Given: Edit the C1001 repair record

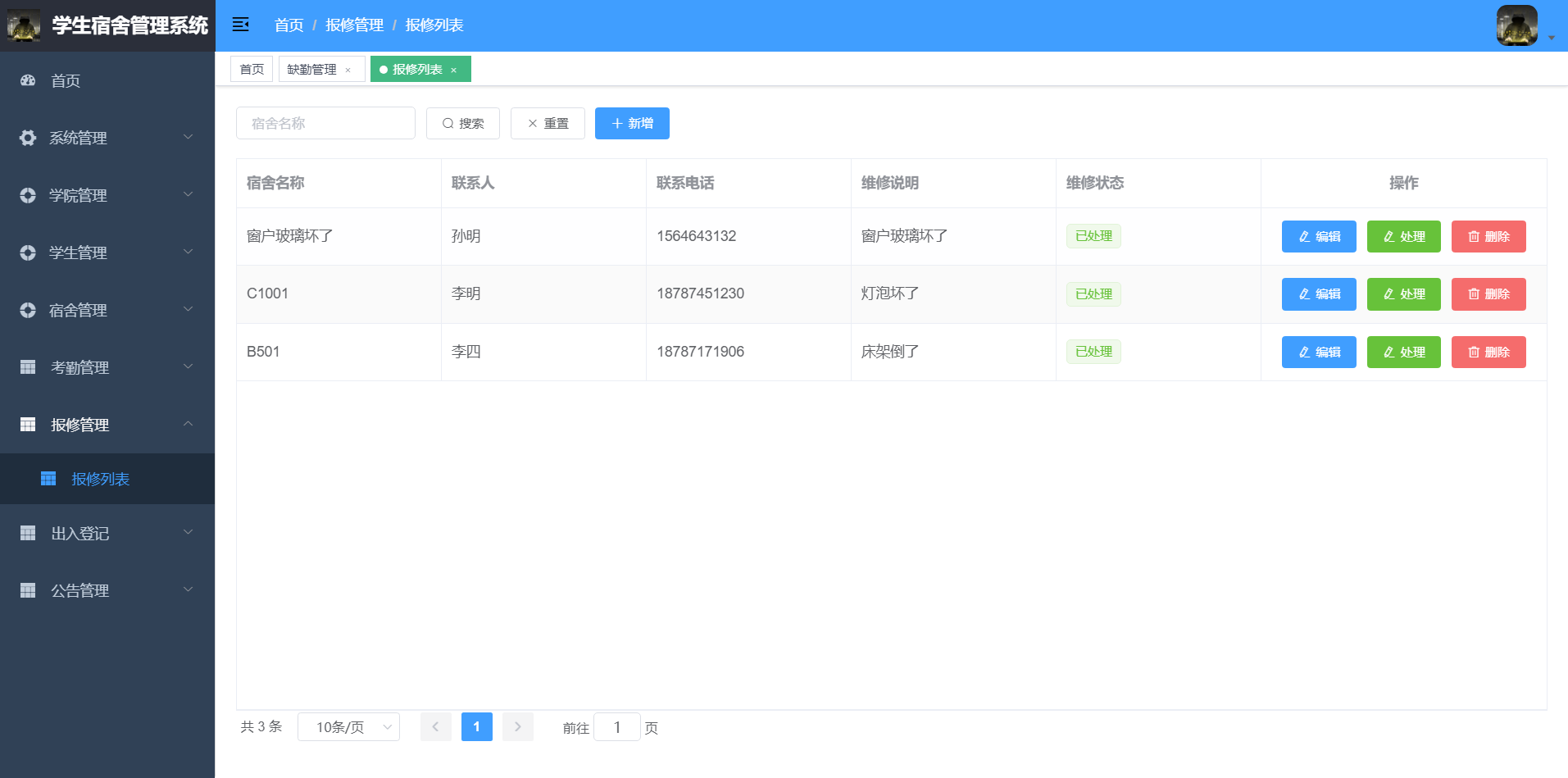Looking at the screenshot, I should click(1319, 294).
